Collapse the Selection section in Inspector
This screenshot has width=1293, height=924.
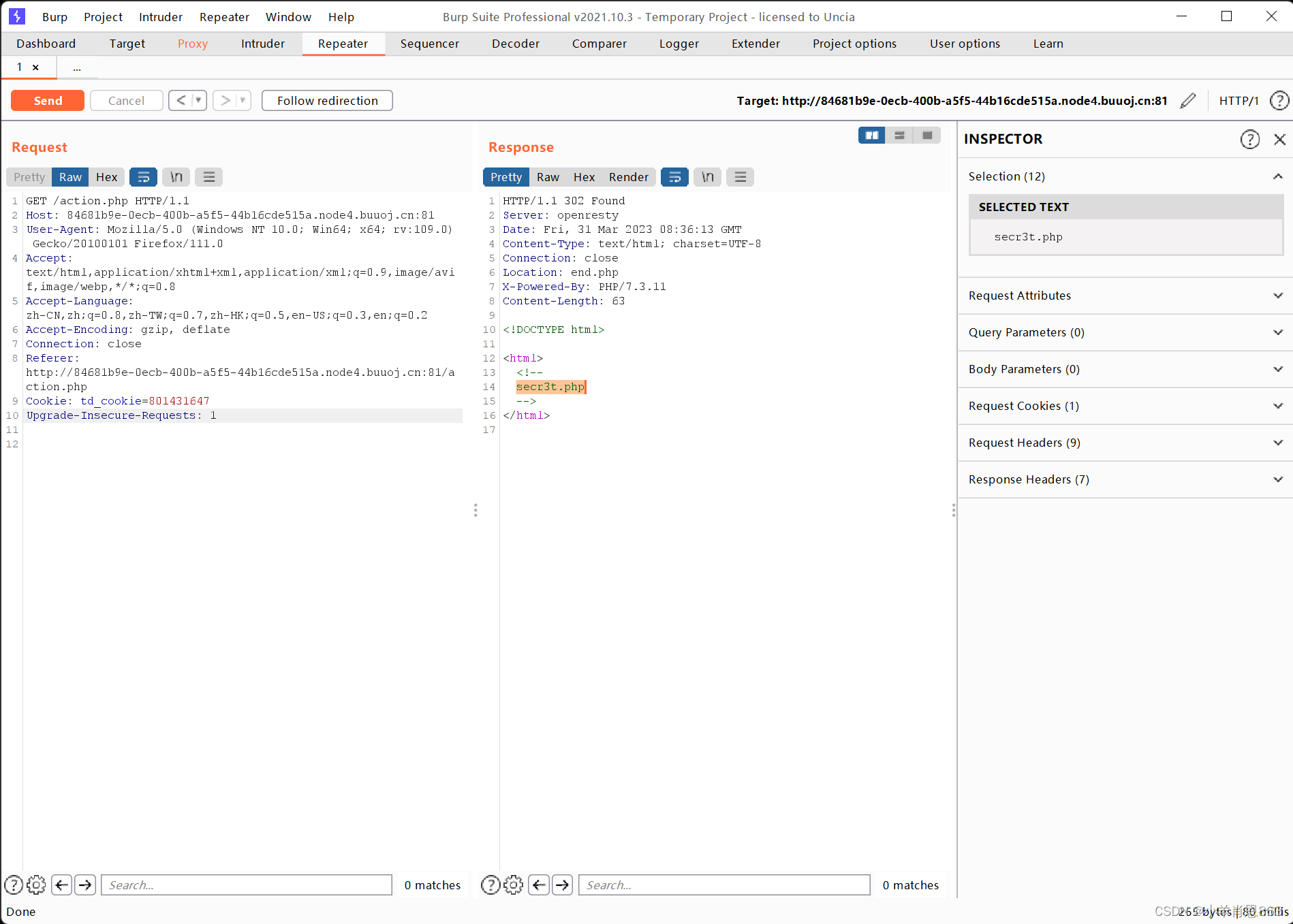[1277, 176]
